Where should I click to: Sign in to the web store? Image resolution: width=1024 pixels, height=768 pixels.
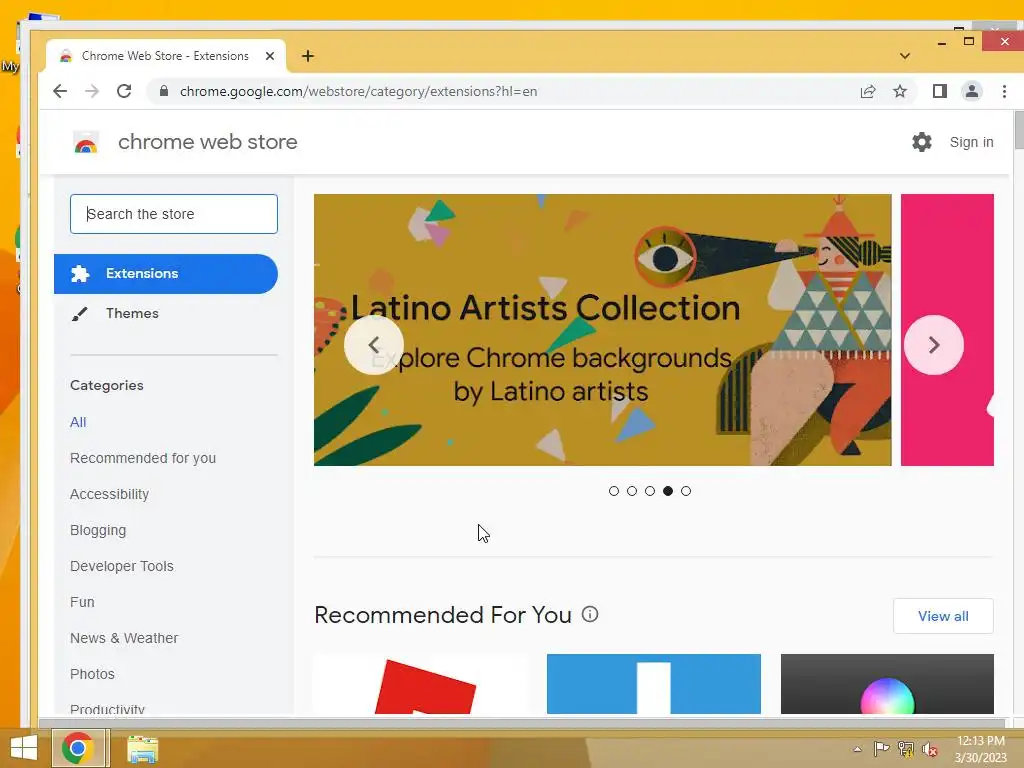971,142
